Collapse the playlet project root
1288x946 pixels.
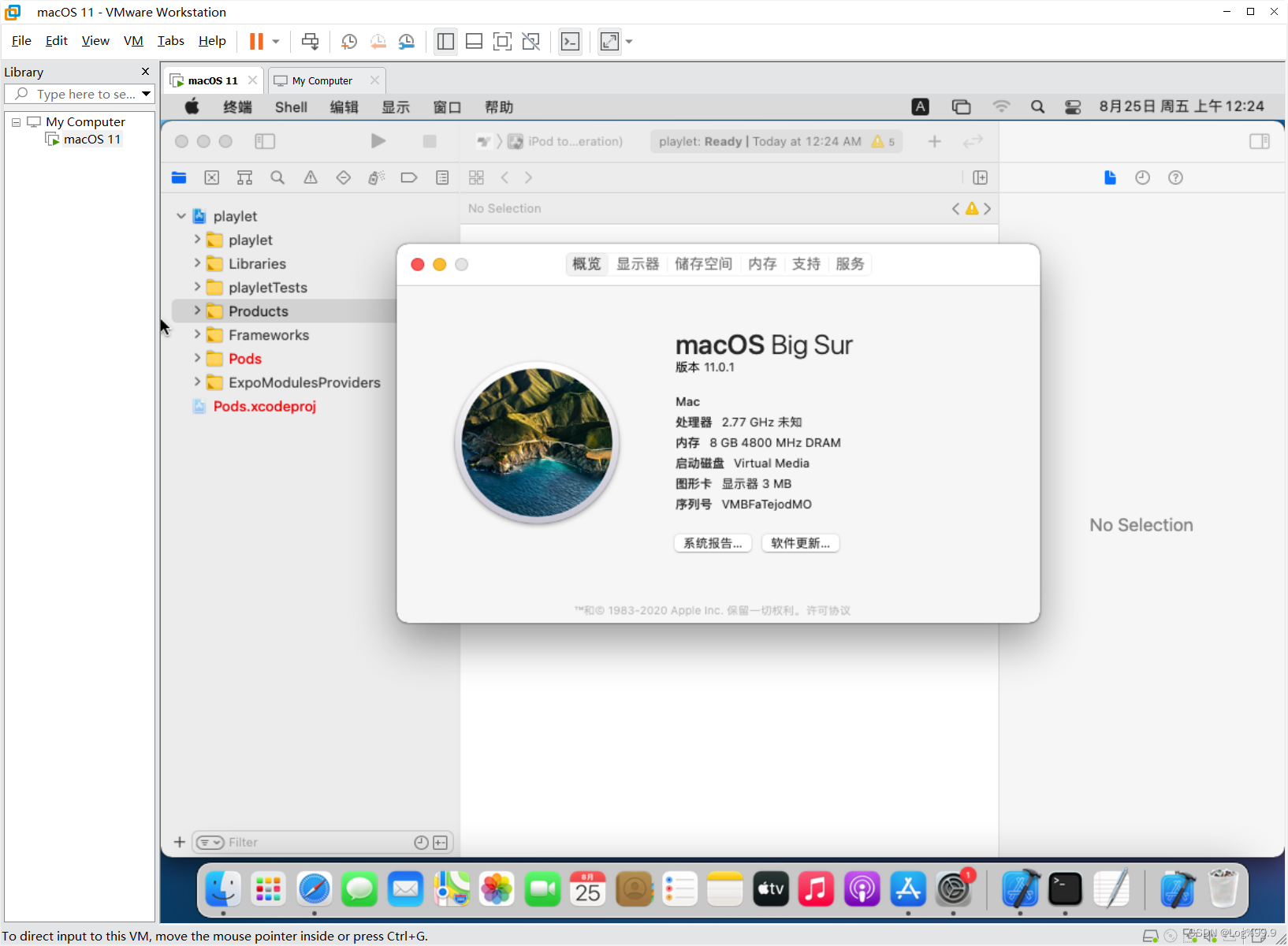pyautogui.click(x=181, y=216)
